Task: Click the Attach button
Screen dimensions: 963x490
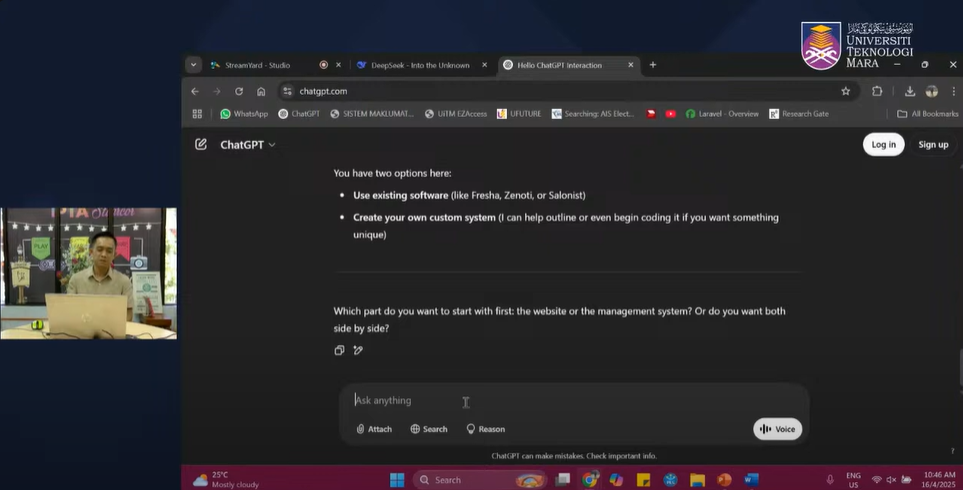Action: 374,429
